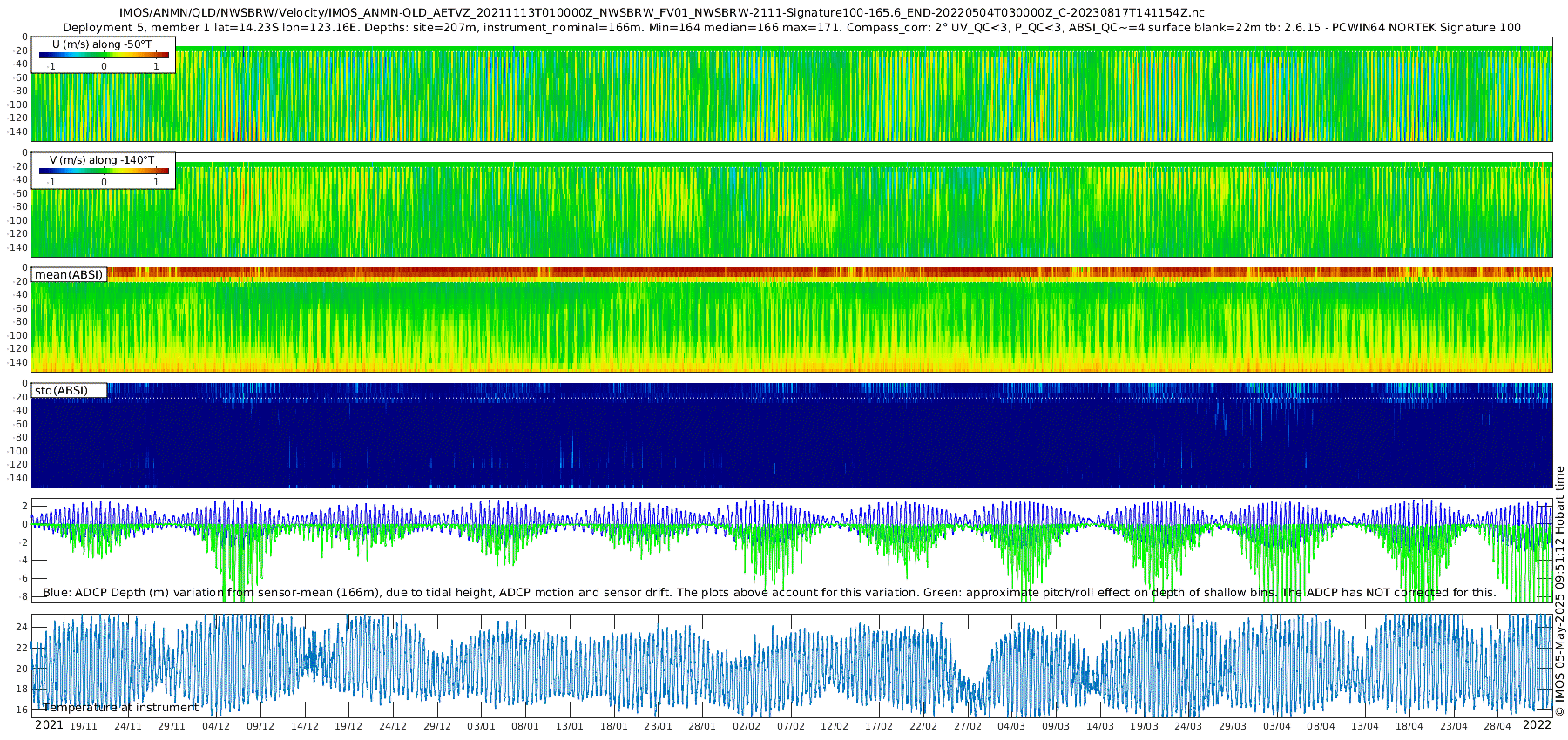Image resolution: width=1568 pixels, height=740 pixels.
Task: Click the mean(ABSI) panel label
Action: pos(69,275)
